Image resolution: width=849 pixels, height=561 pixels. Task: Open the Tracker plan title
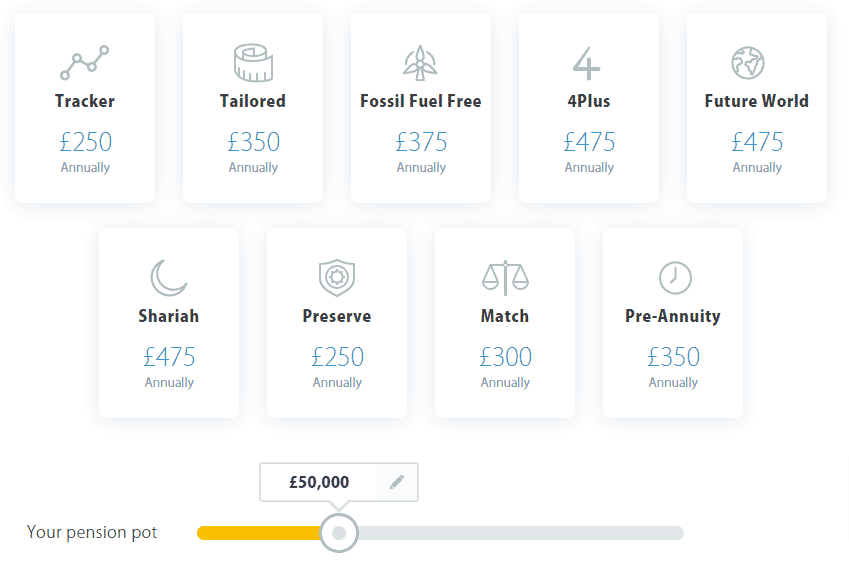coord(85,101)
